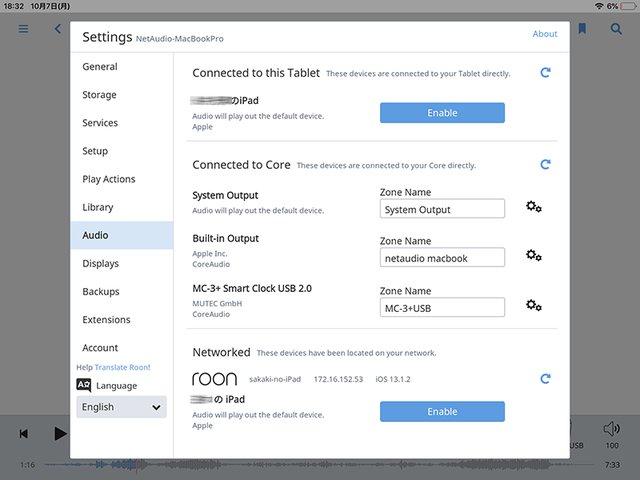Refresh the Connected to Core devices
The width and height of the screenshot is (640, 480).
[545, 164]
